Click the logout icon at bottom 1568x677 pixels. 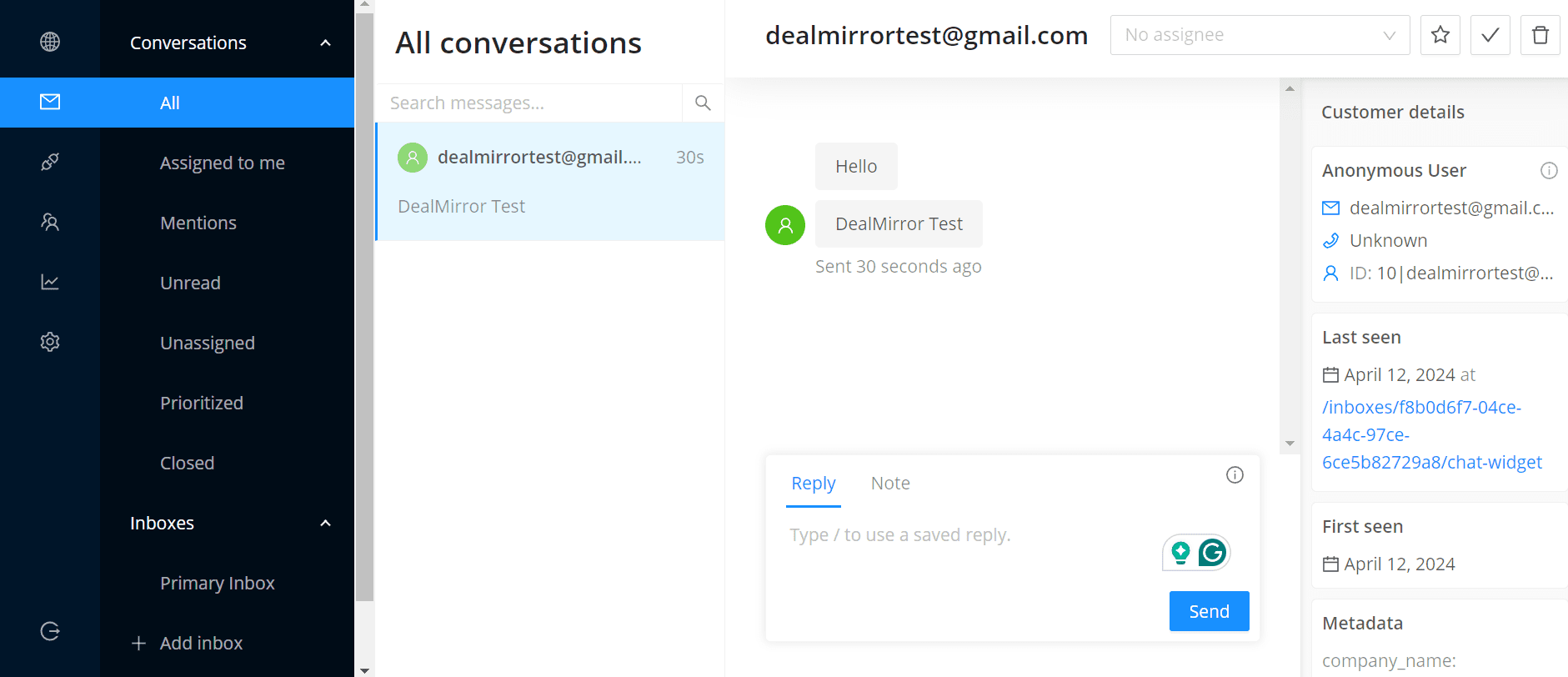50,631
